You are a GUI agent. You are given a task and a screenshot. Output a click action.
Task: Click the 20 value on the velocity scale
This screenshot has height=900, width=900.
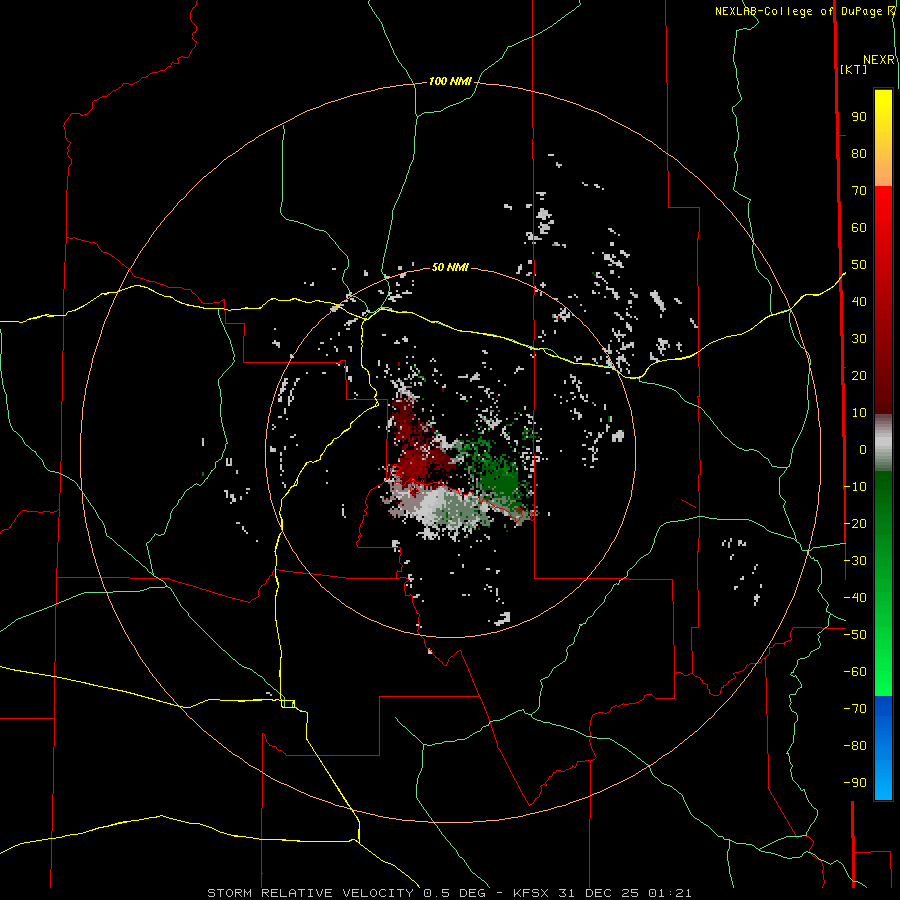(x=859, y=376)
